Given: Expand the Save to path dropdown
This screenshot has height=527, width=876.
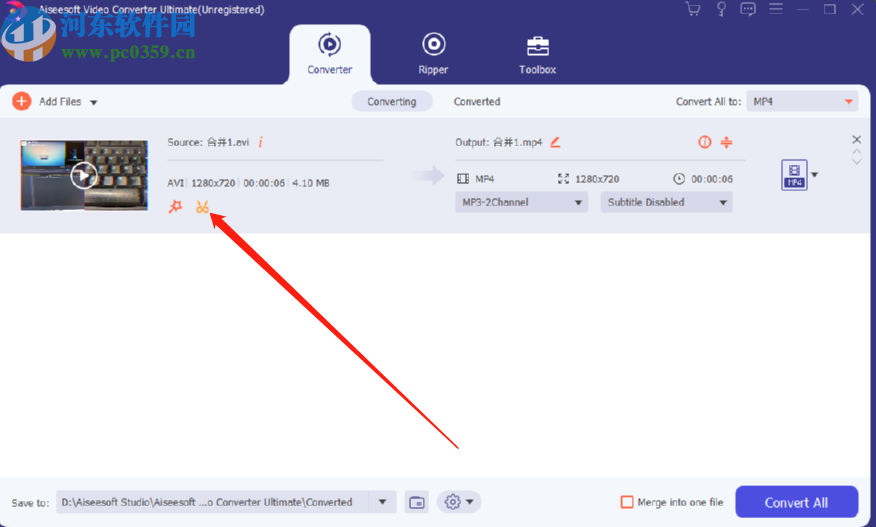Looking at the screenshot, I should click(383, 502).
